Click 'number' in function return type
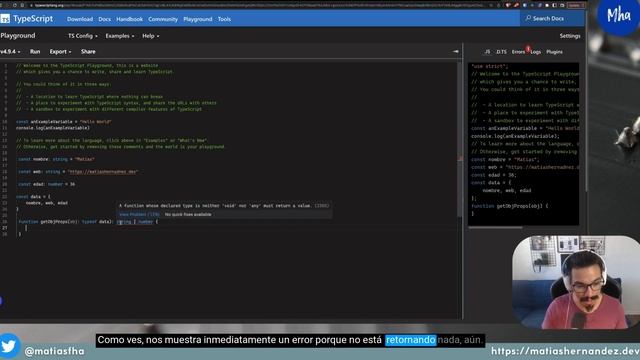 coord(145,222)
